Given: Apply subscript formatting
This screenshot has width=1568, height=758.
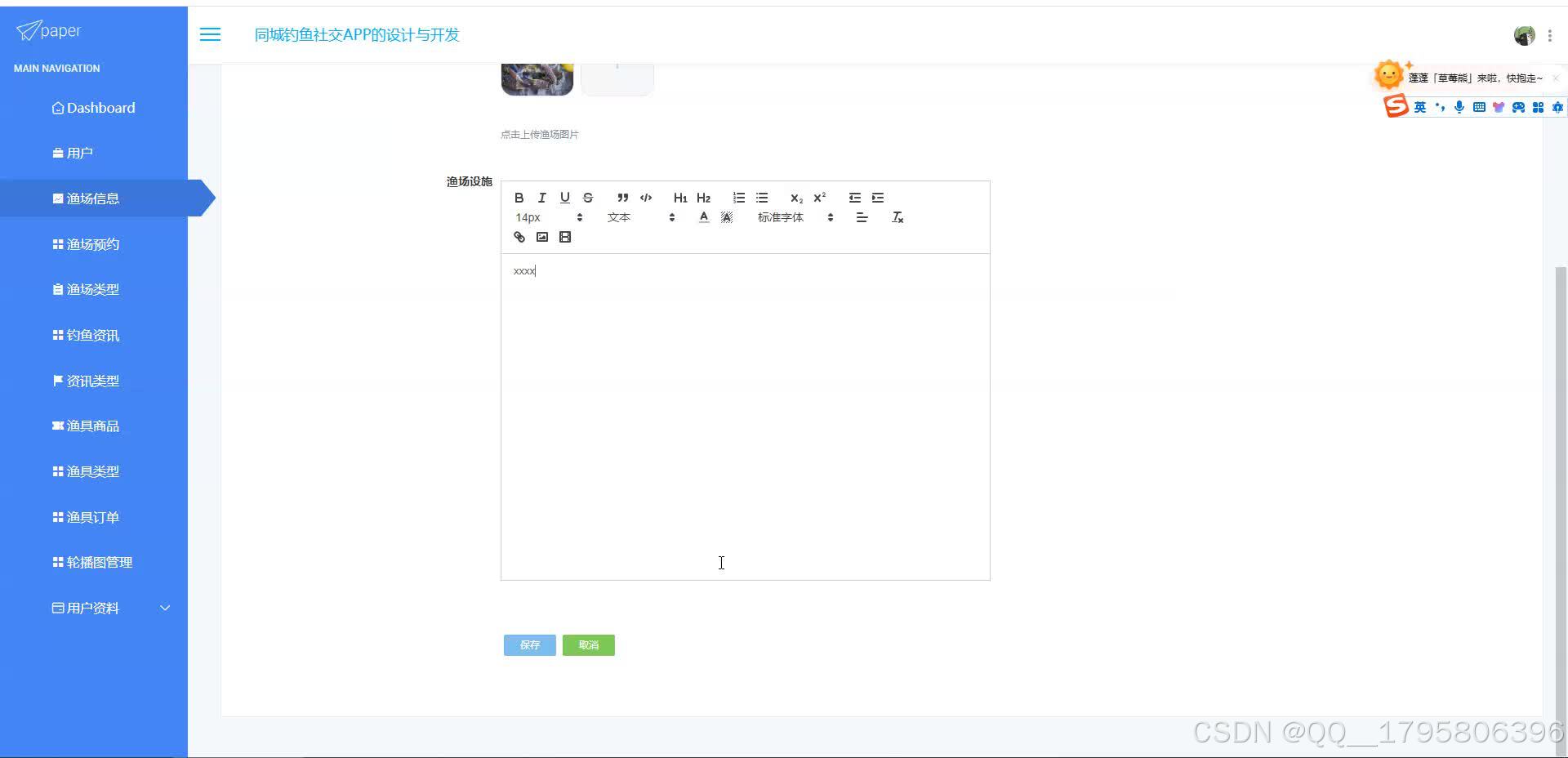Looking at the screenshot, I should click(796, 198).
